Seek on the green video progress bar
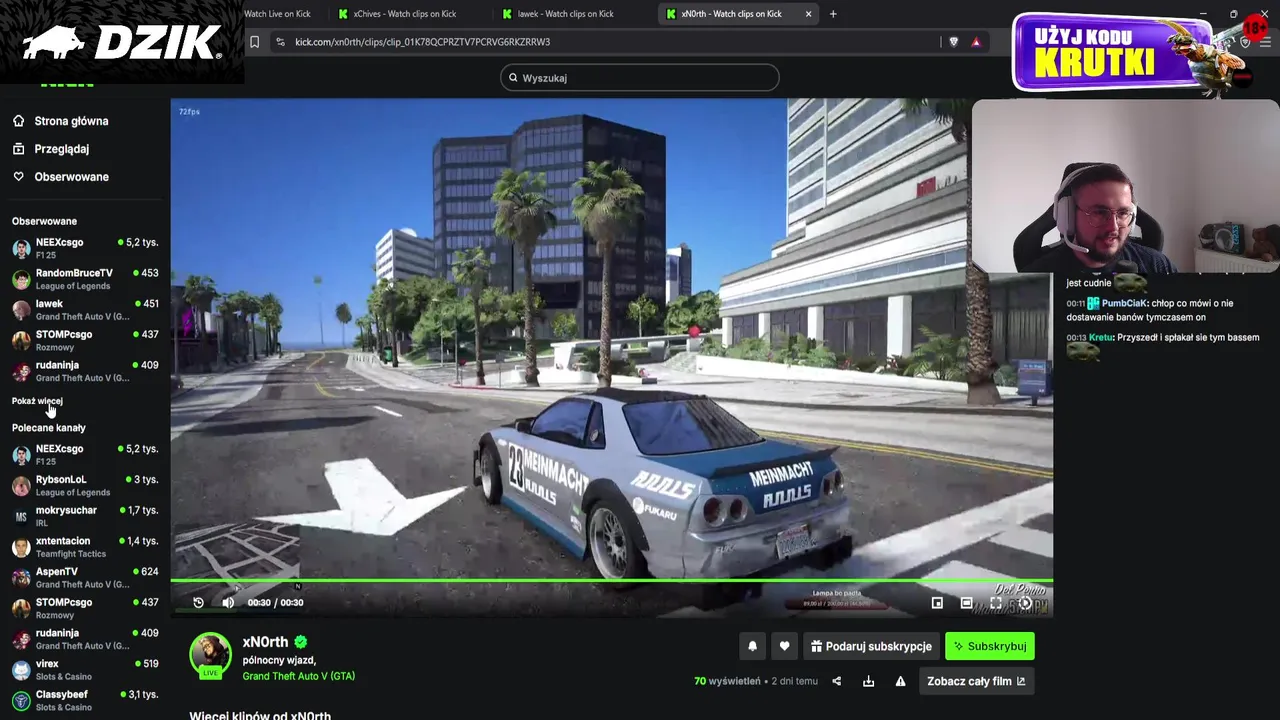Image resolution: width=1280 pixels, height=720 pixels. click(611, 581)
